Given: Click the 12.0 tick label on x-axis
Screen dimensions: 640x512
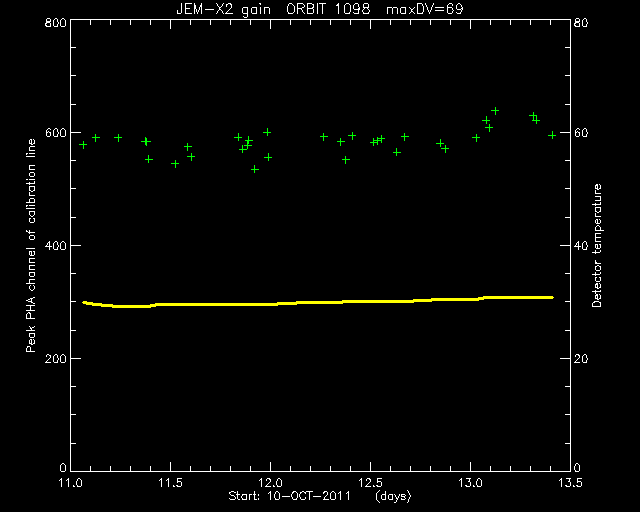Looking at the screenshot, I should [271, 483].
